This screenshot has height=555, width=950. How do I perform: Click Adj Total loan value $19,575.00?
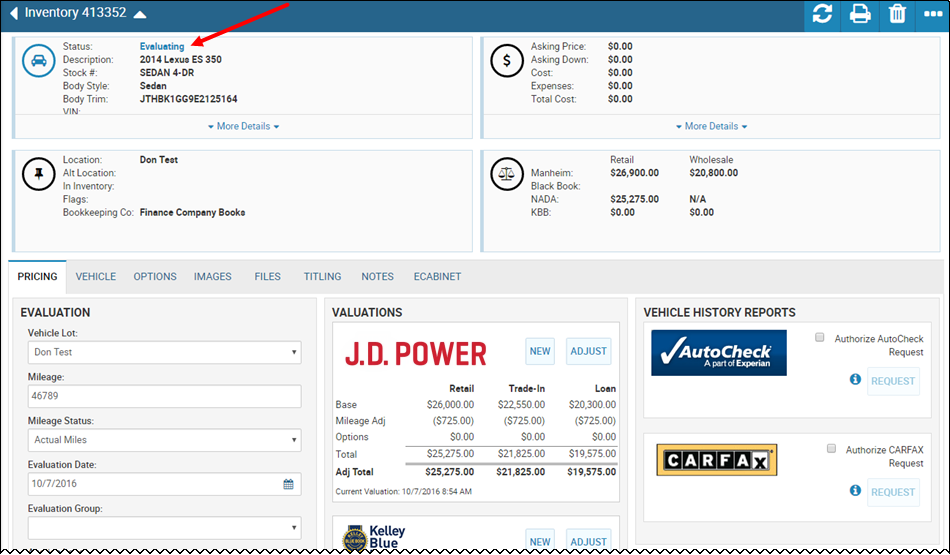coord(591,471)
